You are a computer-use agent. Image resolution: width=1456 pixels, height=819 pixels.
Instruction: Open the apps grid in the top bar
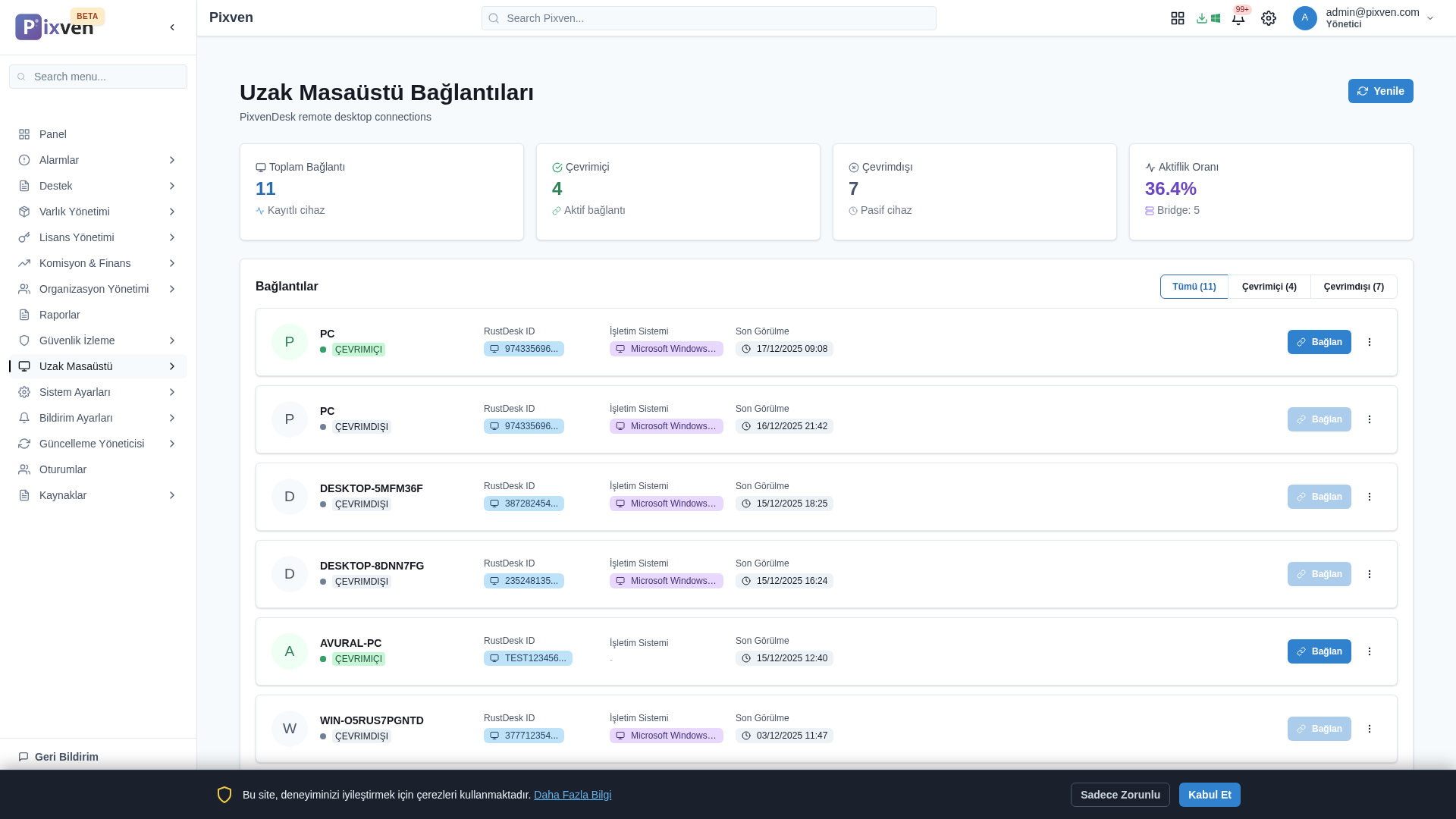1178,17
